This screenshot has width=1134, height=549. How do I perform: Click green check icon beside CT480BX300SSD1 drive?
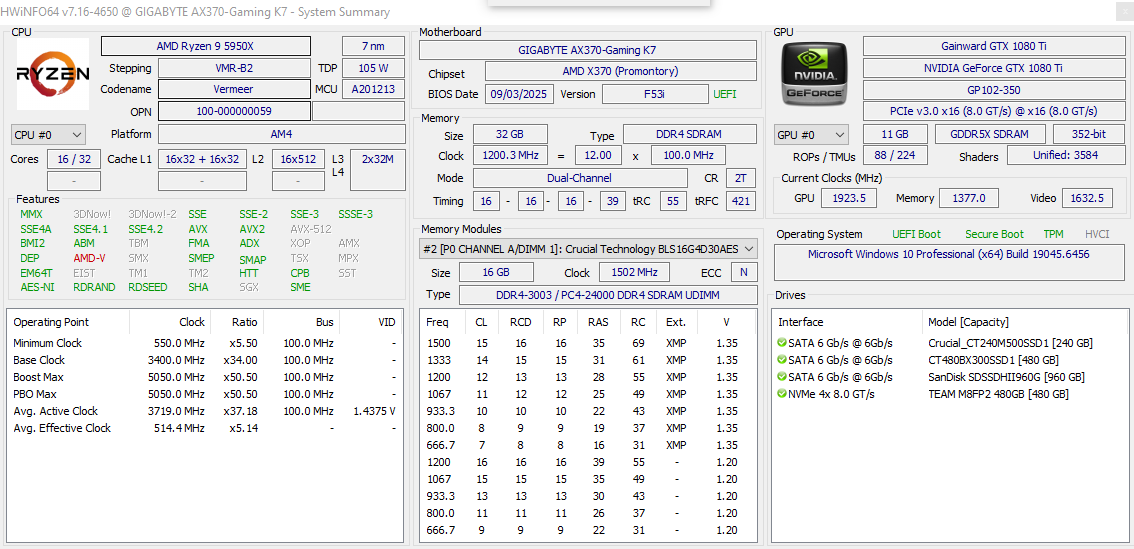782,359
